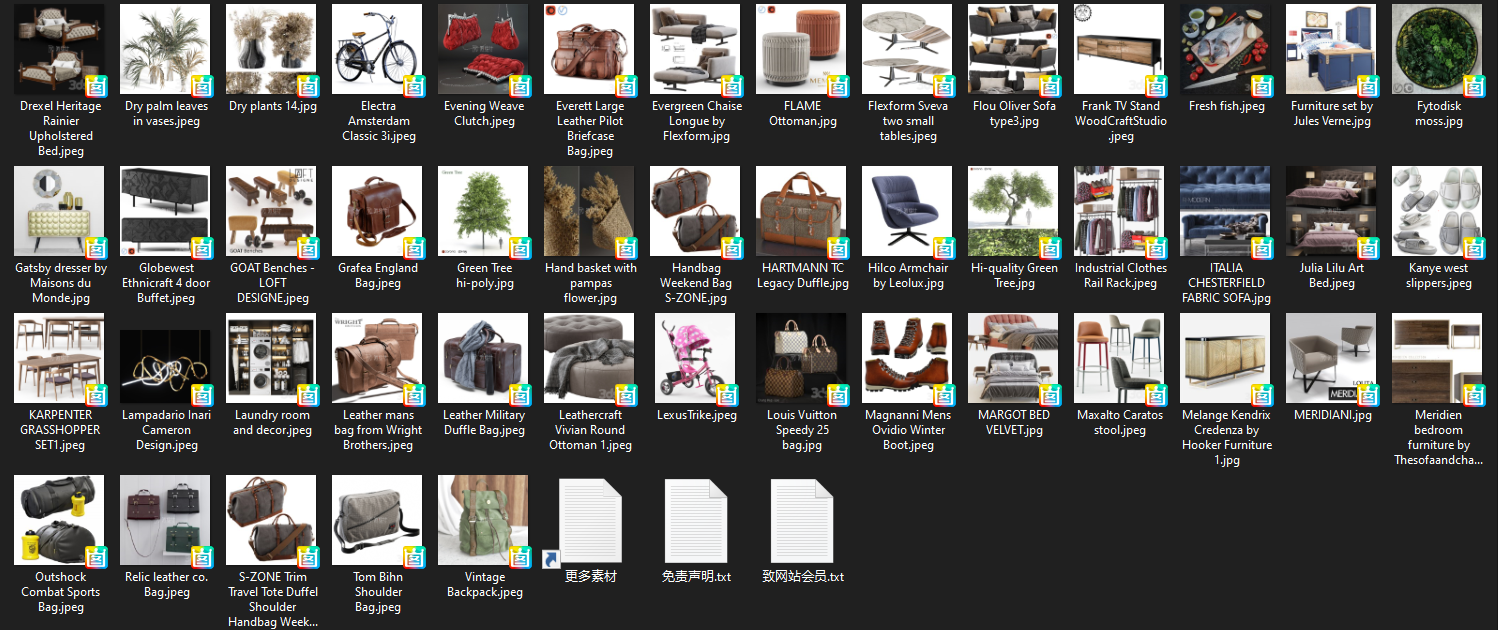Select the Drexel Heritage Rainier Upholstered Bed thumbnail

pos(61,49)
